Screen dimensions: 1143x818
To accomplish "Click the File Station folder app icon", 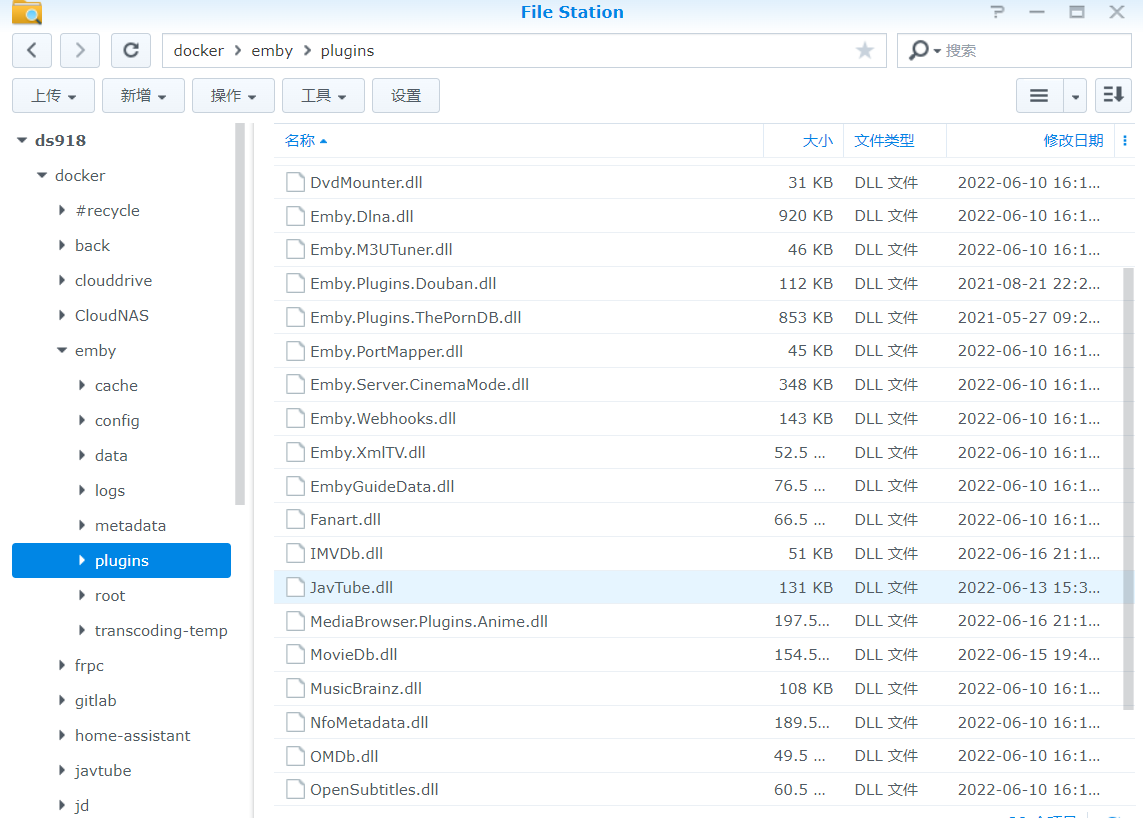I will [x=27, y=12].
